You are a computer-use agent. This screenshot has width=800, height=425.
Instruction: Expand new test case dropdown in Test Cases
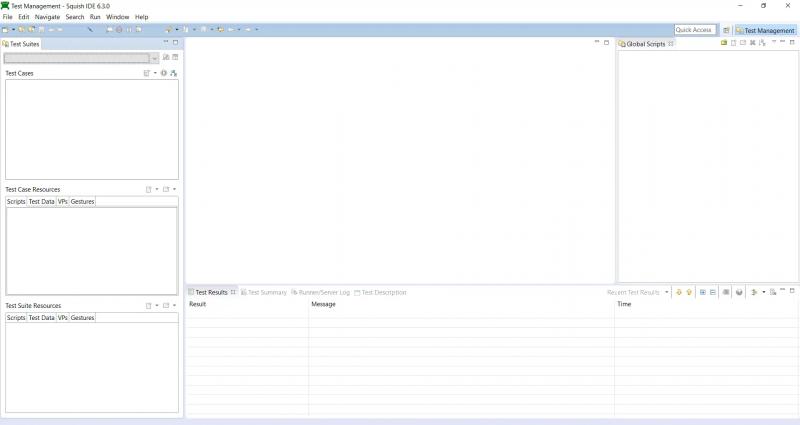click(x=155, y=73)
